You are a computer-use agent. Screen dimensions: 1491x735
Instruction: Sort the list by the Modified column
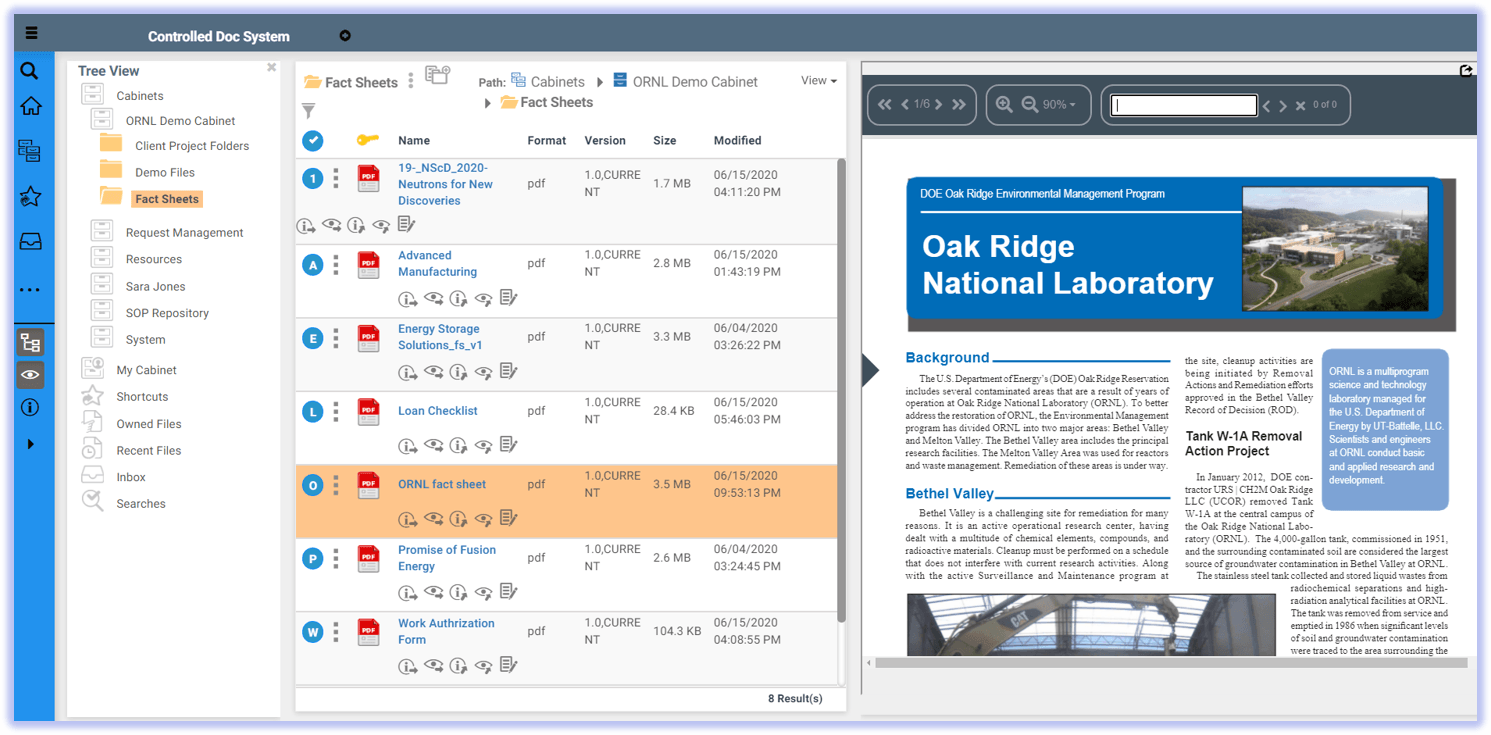pos(737,141)
